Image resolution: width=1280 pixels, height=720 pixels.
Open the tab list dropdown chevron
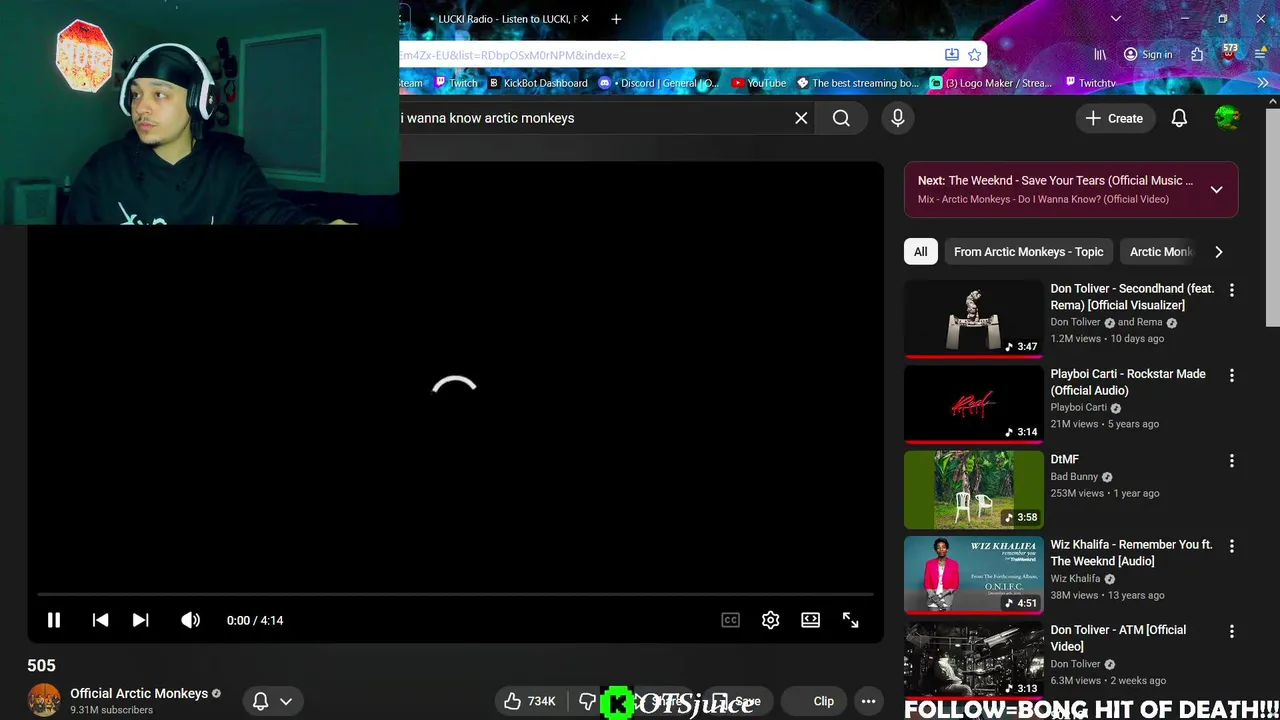(1116, 19)
